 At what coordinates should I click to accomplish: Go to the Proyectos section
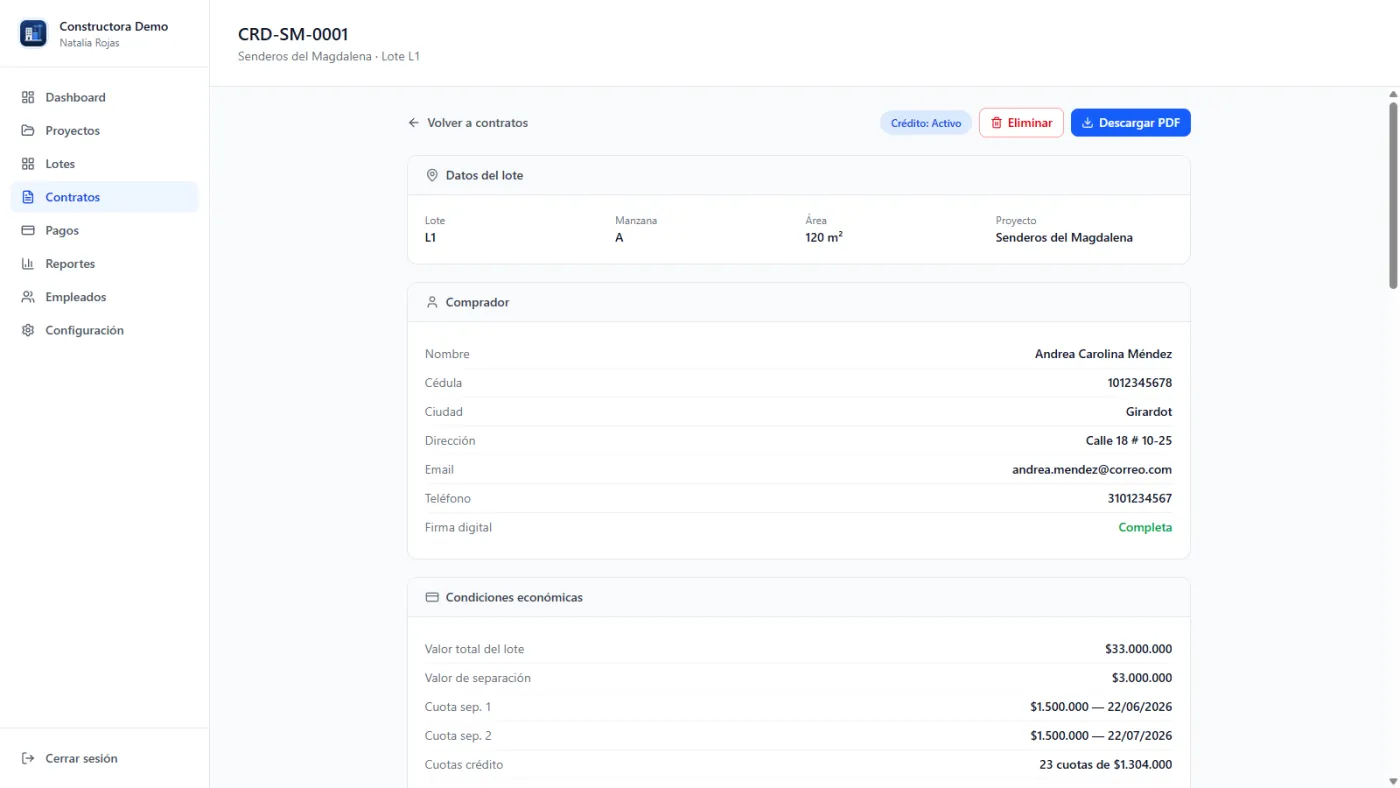(x=104, y=131)
